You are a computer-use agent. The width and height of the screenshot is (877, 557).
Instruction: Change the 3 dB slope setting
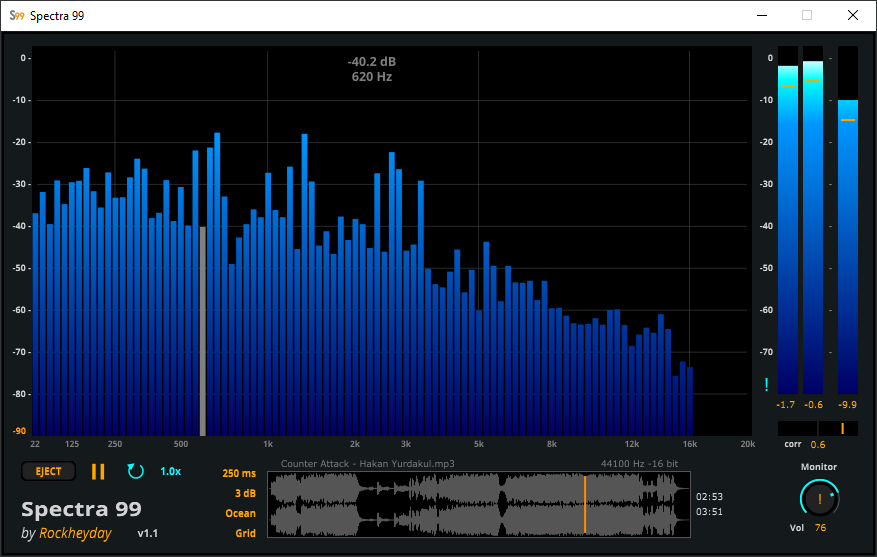244,493
